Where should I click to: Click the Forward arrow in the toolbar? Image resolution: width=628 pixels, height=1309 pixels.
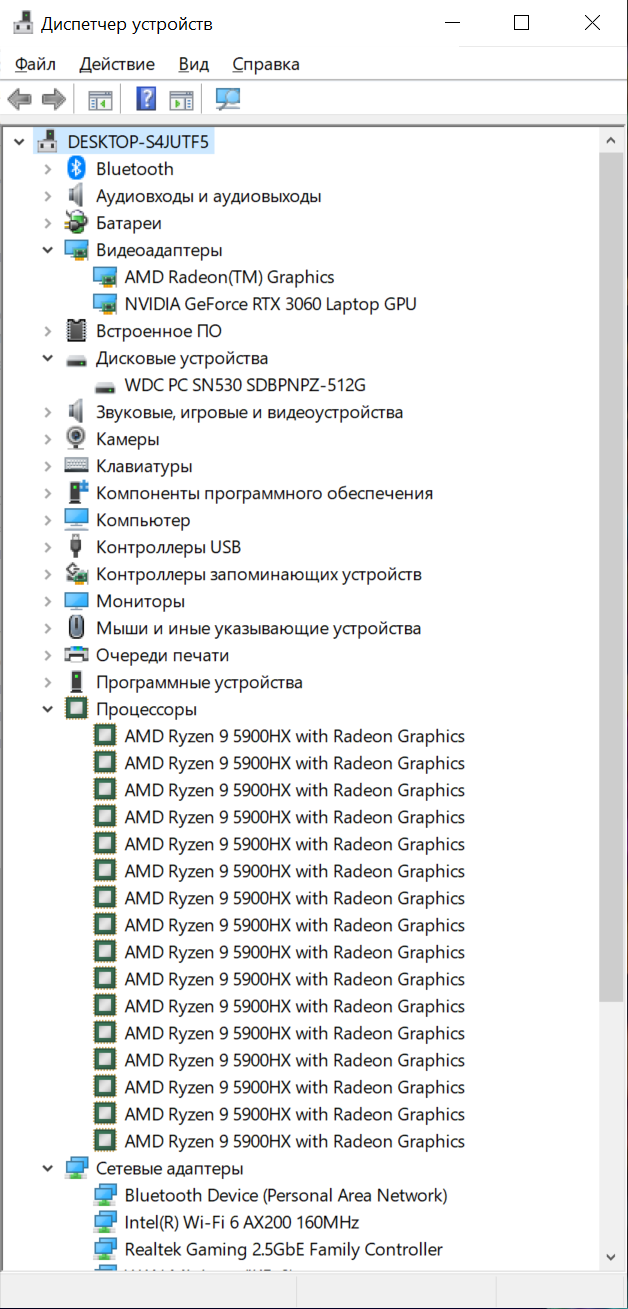point(53,99)
